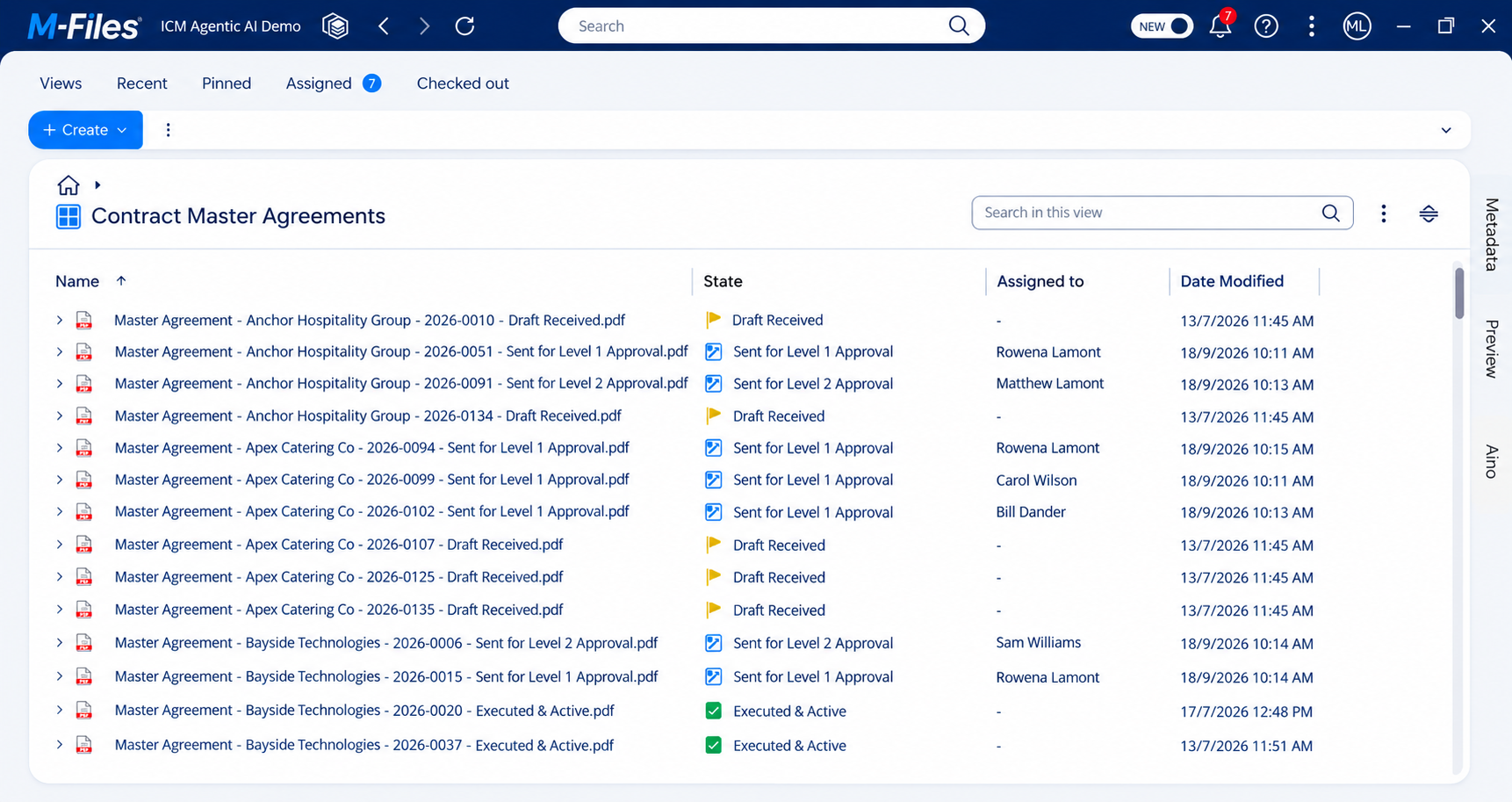Open the ML user profile avatar

pyautogui.click(x=1357, y=26)
